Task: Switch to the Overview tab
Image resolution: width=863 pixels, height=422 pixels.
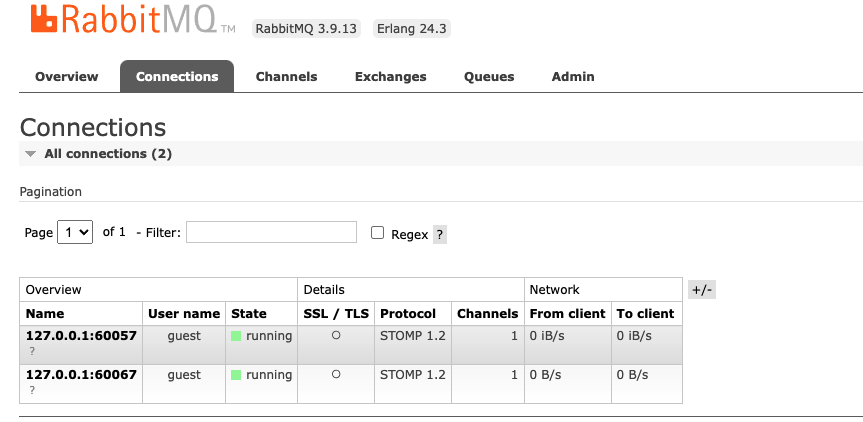Action: pyautogui.click(x=67, y=77)
